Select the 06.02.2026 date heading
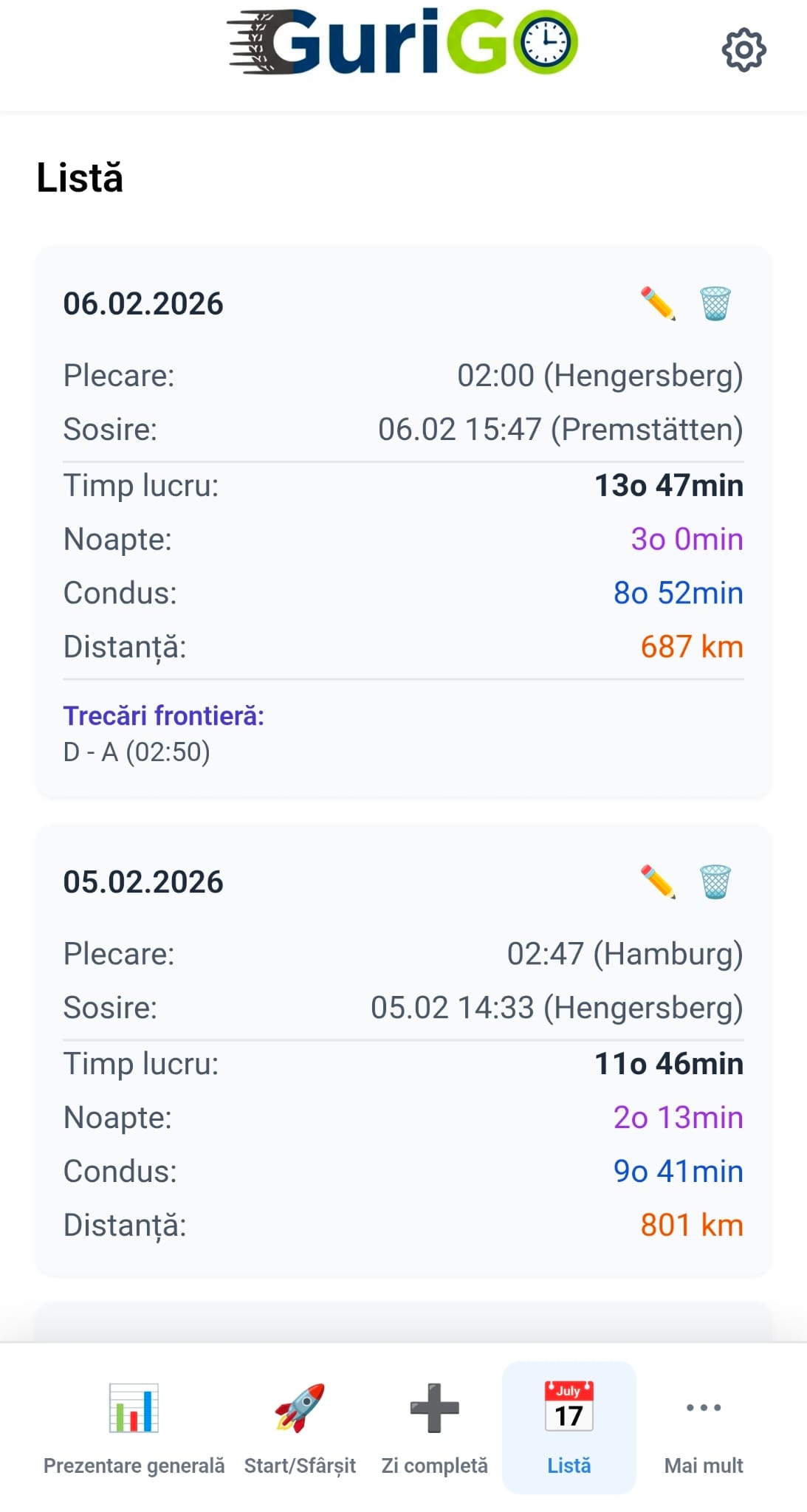This screenshot has width=807, height=1512. [x=143, y=303]
